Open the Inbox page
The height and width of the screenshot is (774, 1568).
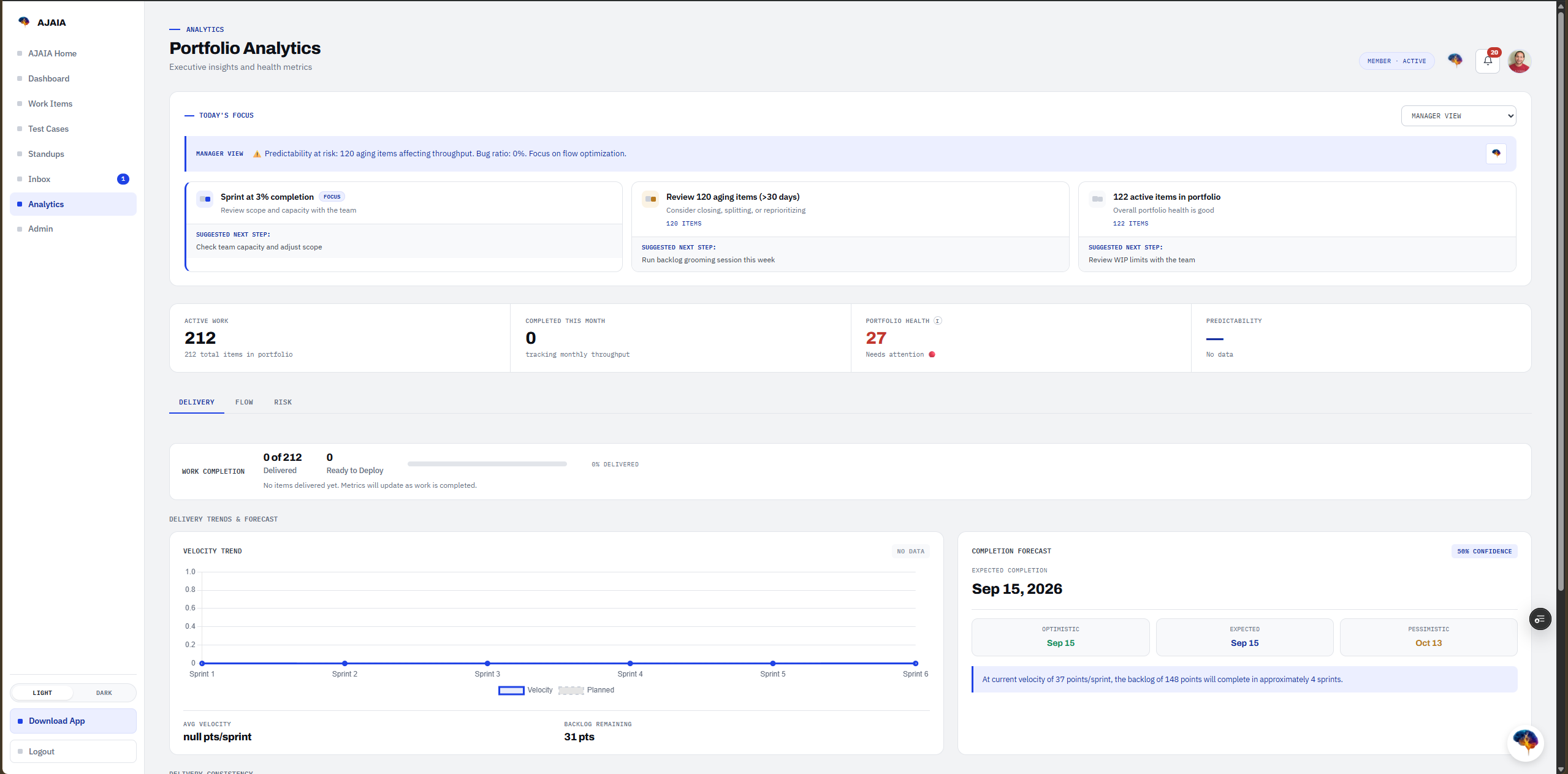(x=73, y=179)
